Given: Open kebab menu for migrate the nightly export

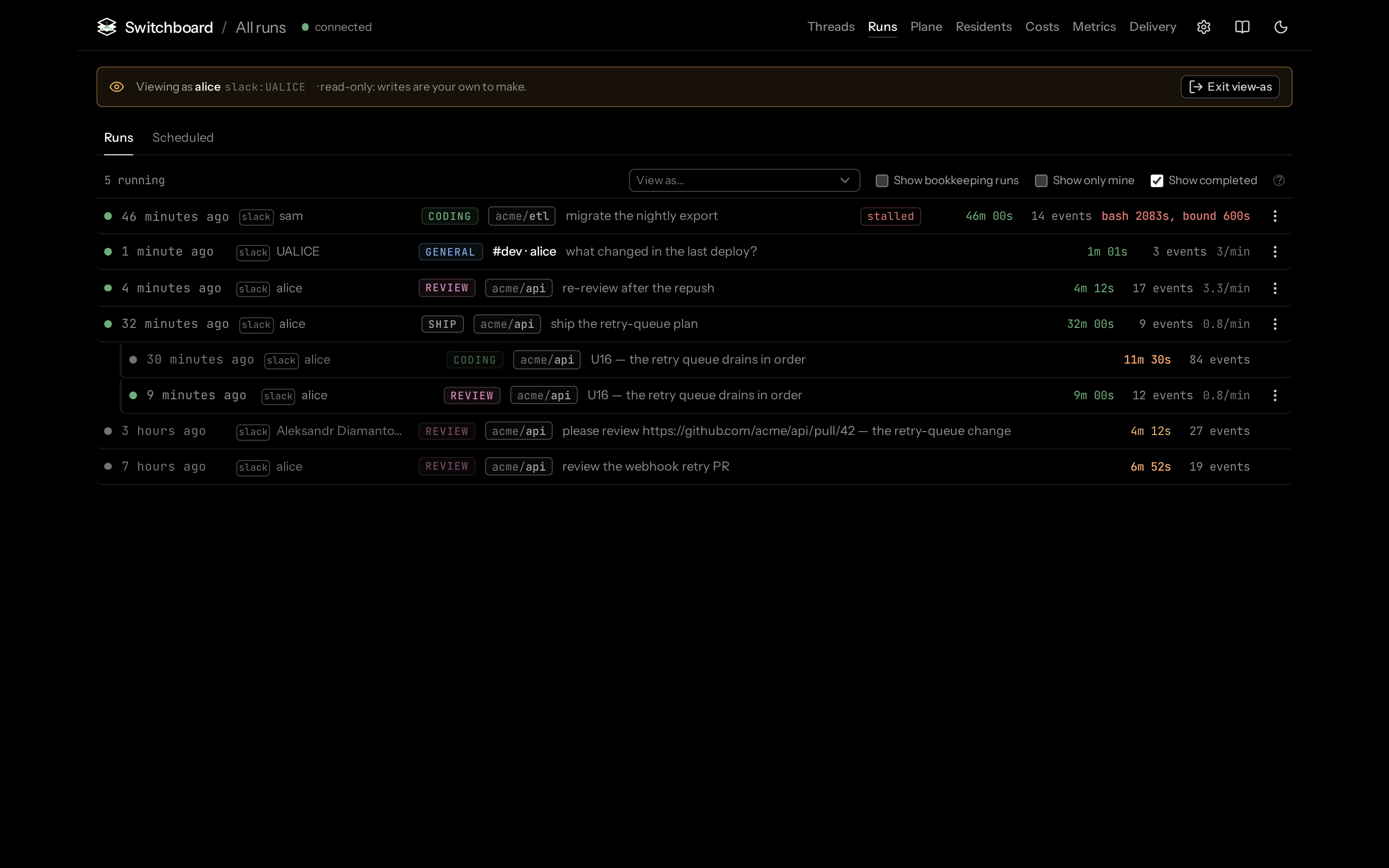Looking at the screenshot, I should tap(1275, 216).
